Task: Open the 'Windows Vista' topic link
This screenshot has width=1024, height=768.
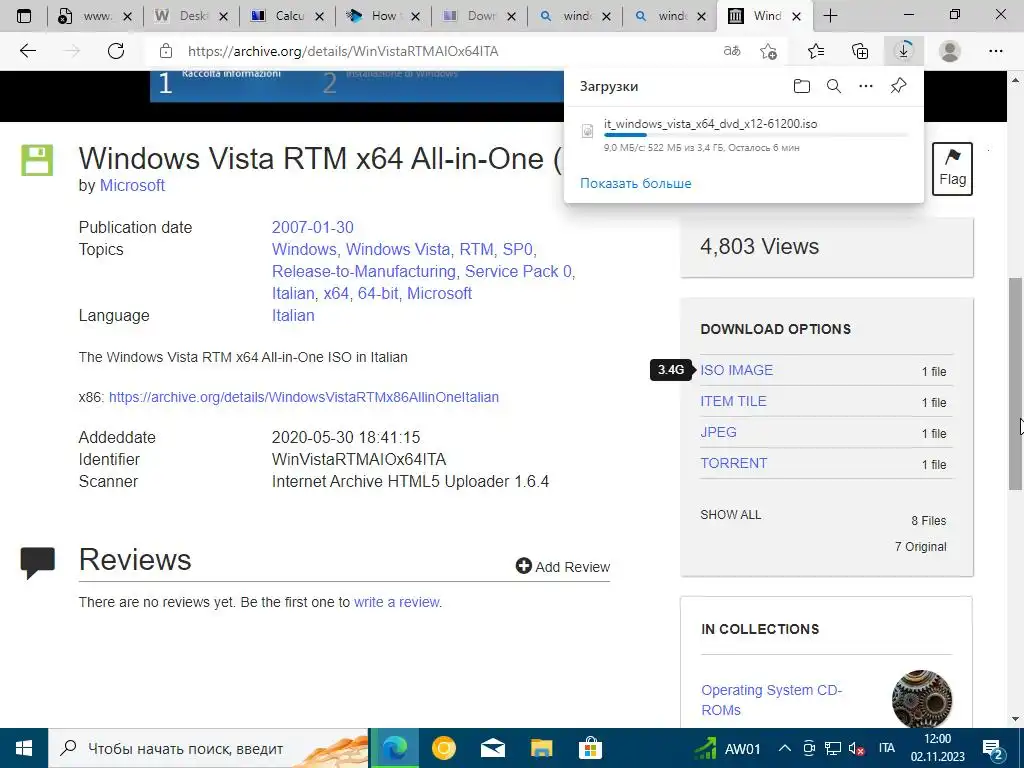Action: pos(398,249)
